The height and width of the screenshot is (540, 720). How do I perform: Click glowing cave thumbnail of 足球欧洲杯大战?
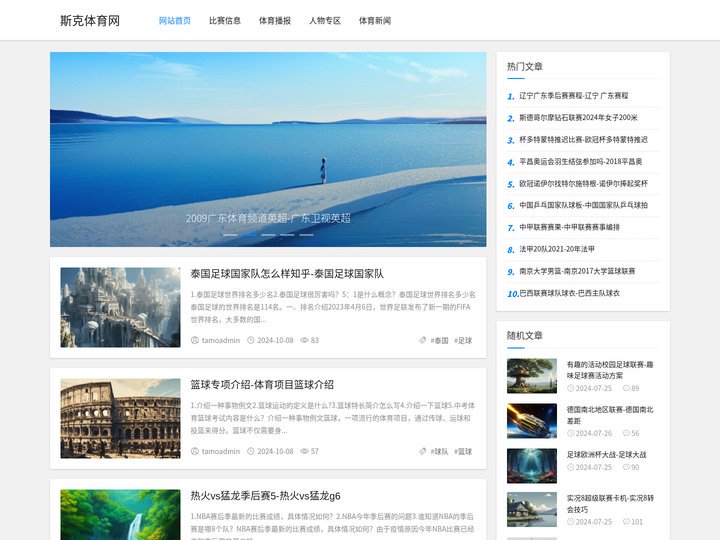pyautogui.click(x=532, y=466)
